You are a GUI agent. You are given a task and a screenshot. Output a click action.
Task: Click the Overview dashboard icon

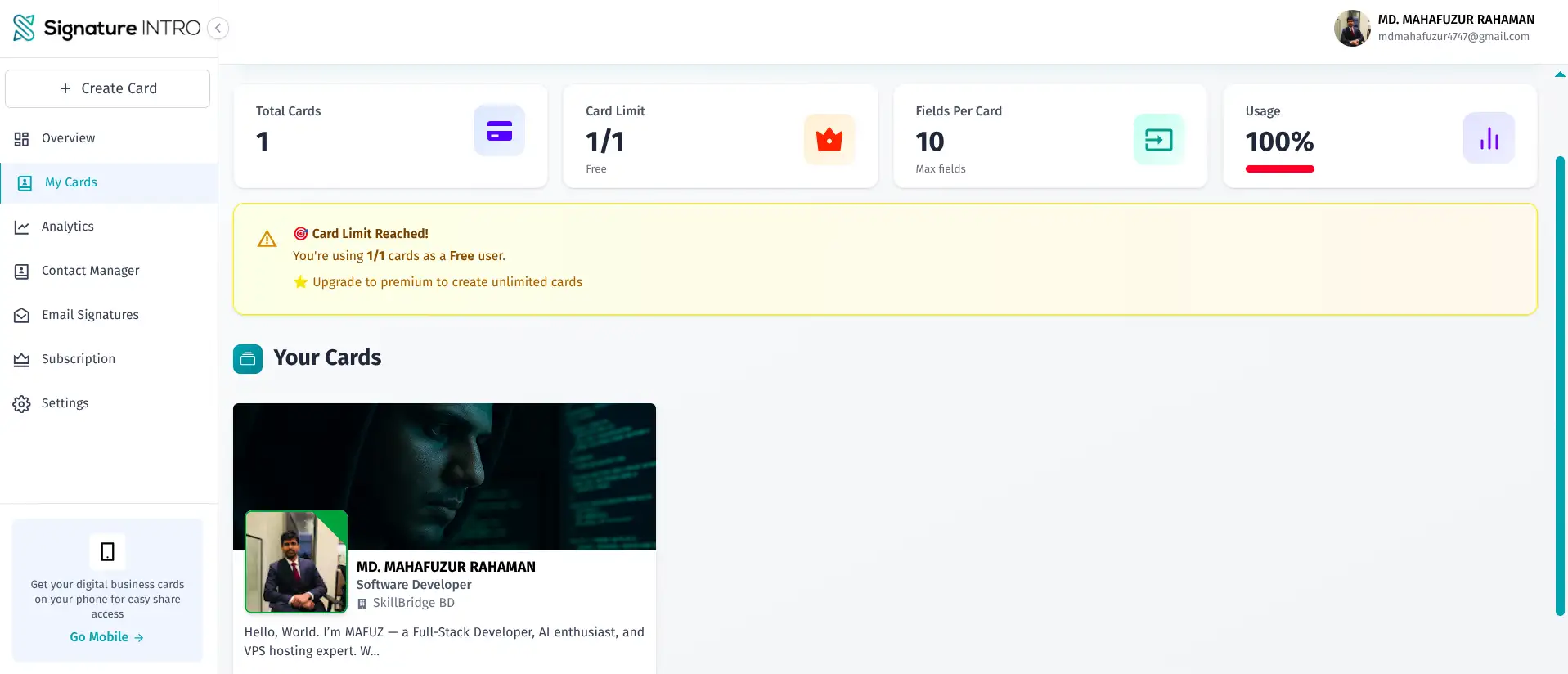click(22, 139)
